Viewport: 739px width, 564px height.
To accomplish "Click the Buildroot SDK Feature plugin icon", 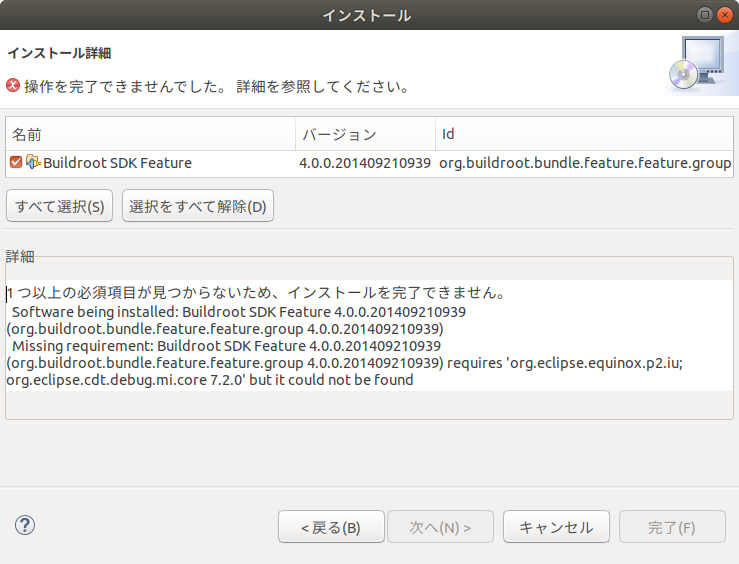I will pos(33,162).
